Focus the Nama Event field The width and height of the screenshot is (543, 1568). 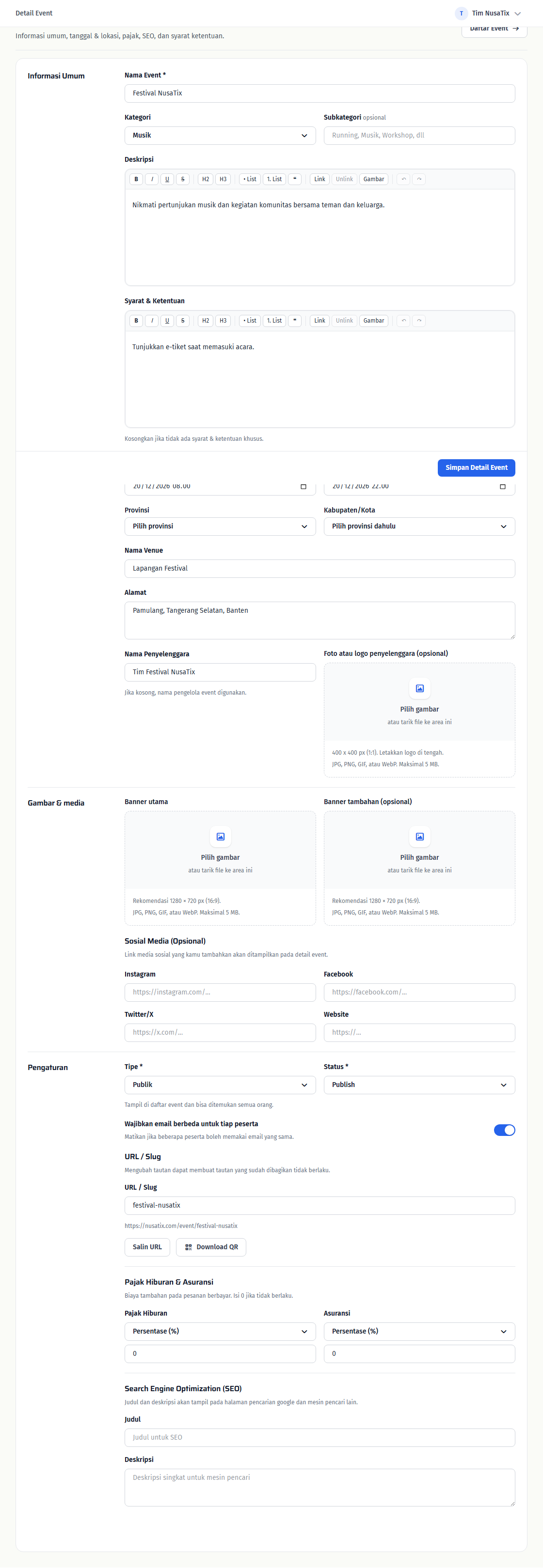pyautogui.click(x=320, y=94)
